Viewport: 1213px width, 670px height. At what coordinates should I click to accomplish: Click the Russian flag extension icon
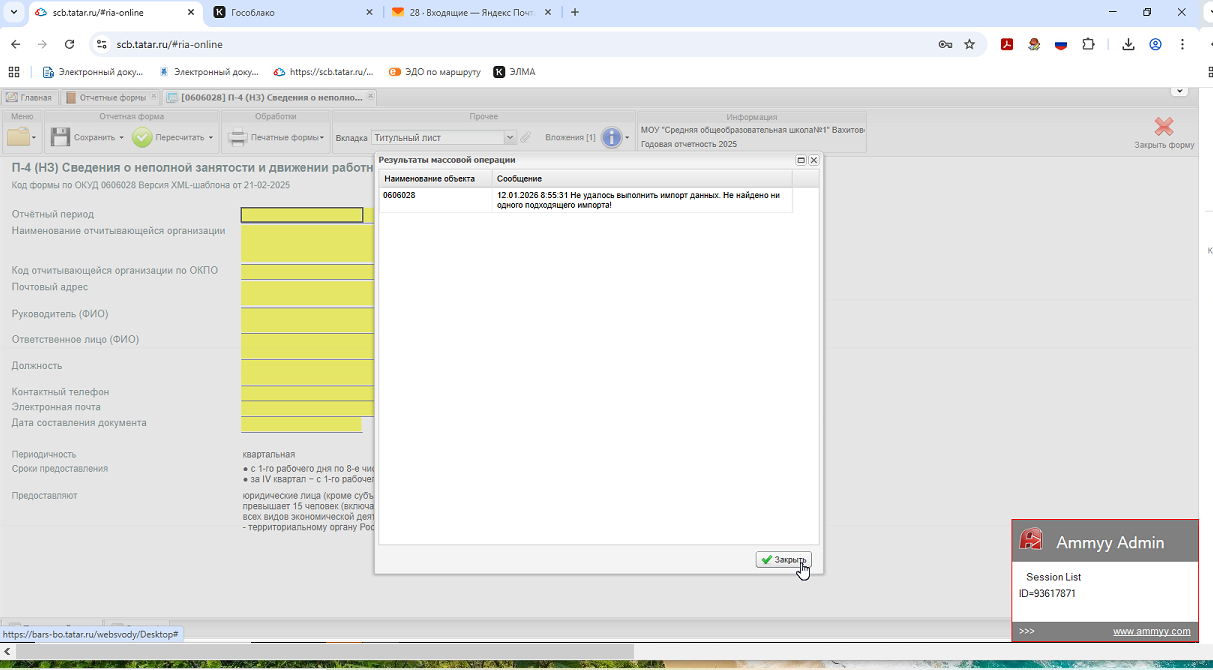point(1061,44)
